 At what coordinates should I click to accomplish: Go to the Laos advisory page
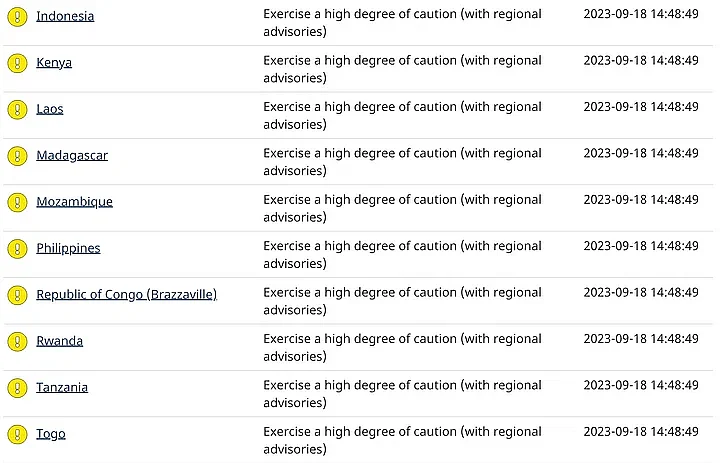[50, 109]
